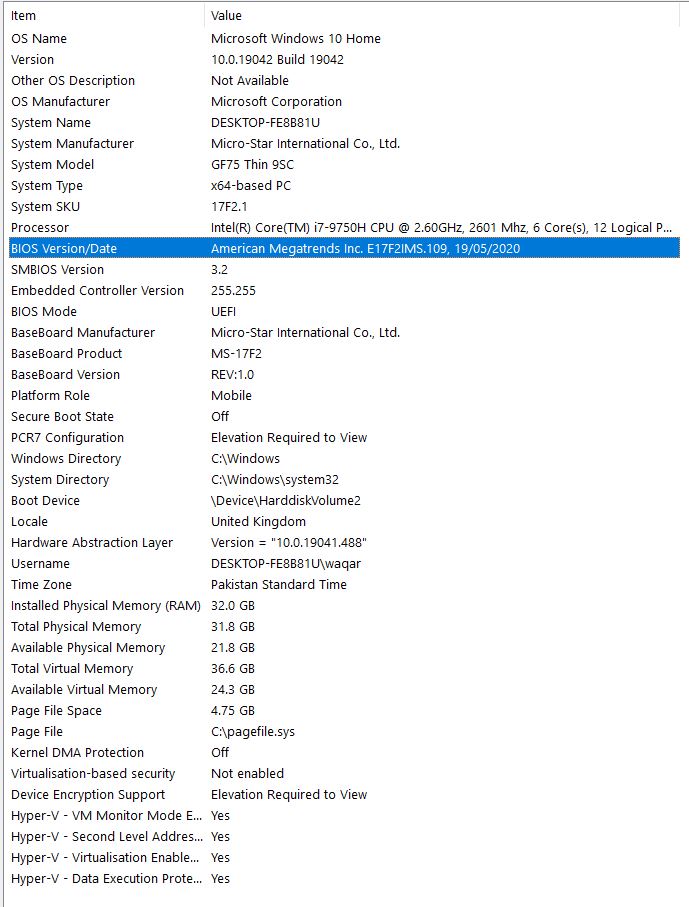Select the Hyper-V - VM Monitor Mode row
This screenshot has height=907, width=689.
(x=344, y=816)
